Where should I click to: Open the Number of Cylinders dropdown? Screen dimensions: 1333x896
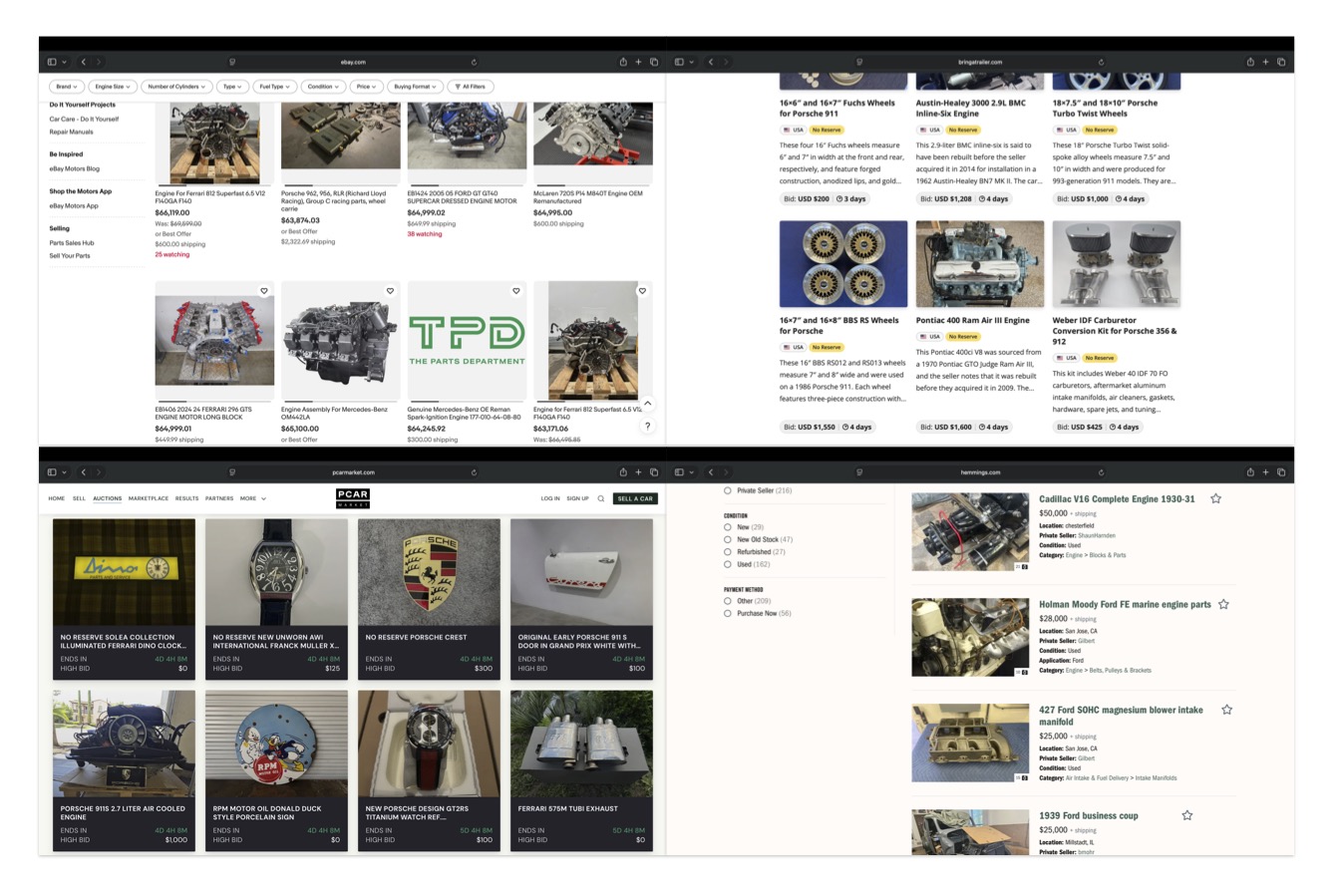click(176, 87)
